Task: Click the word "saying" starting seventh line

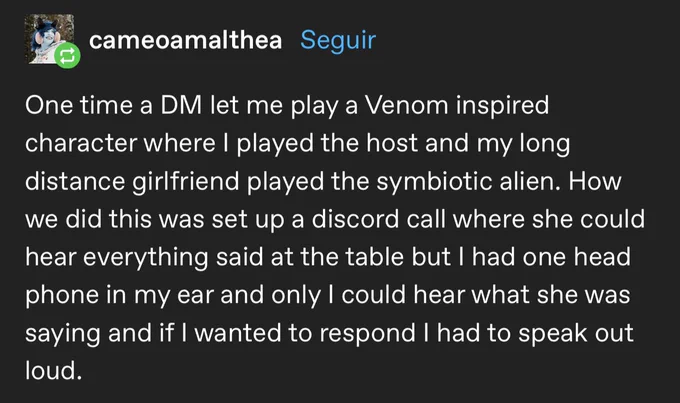Action: 62,334
